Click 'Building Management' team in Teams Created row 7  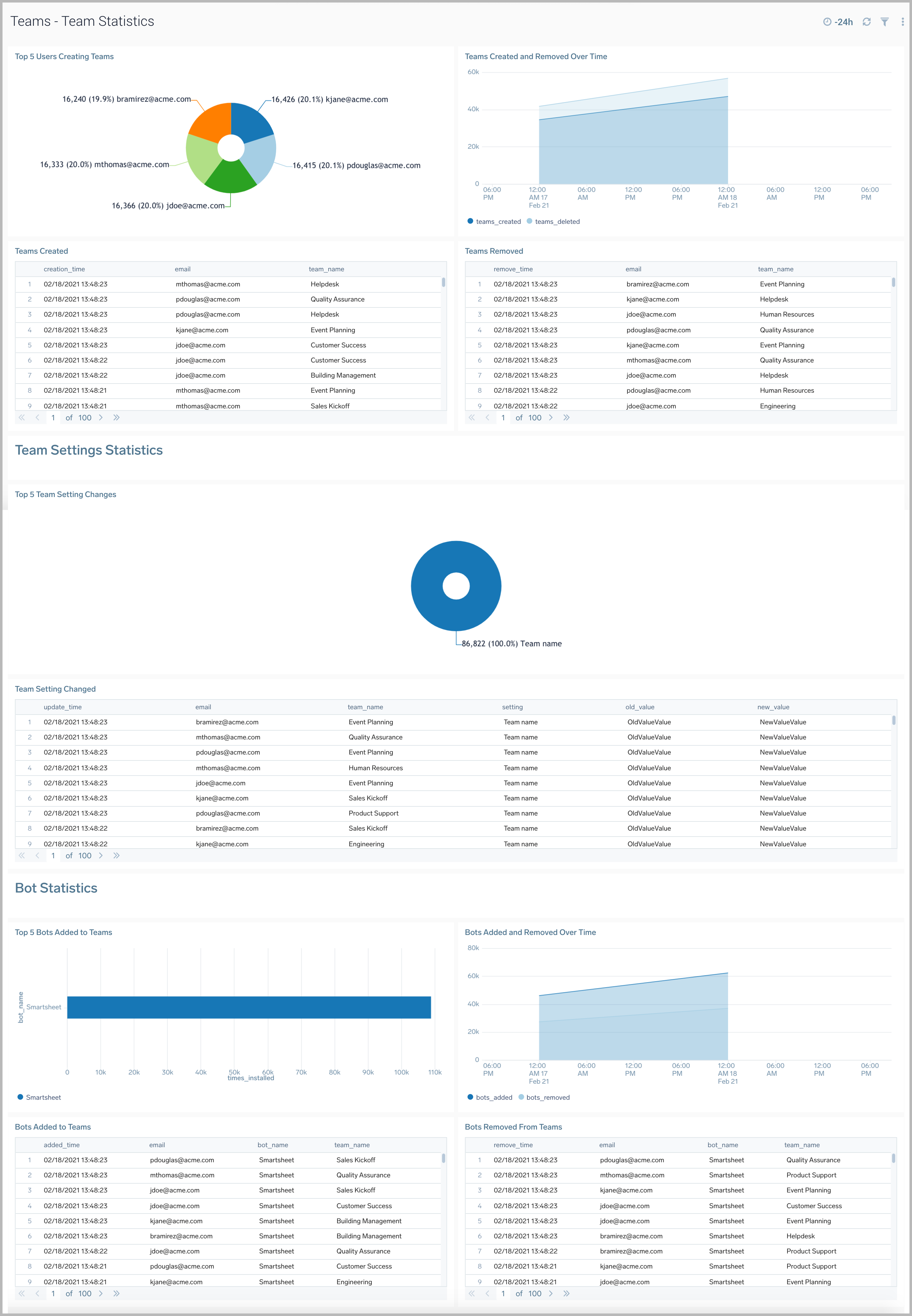(343, 375)
